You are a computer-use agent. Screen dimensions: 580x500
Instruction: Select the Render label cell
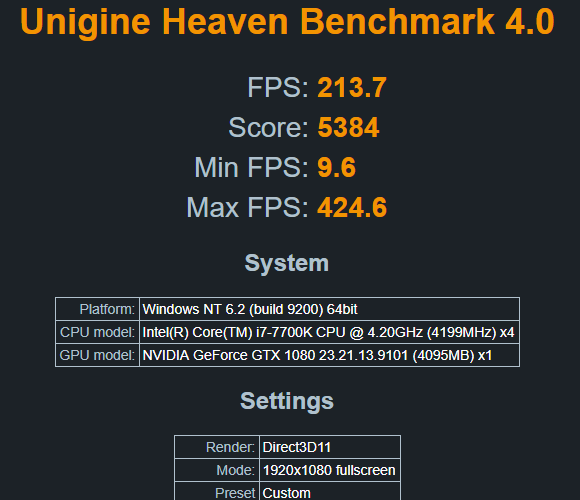[217, 447]
